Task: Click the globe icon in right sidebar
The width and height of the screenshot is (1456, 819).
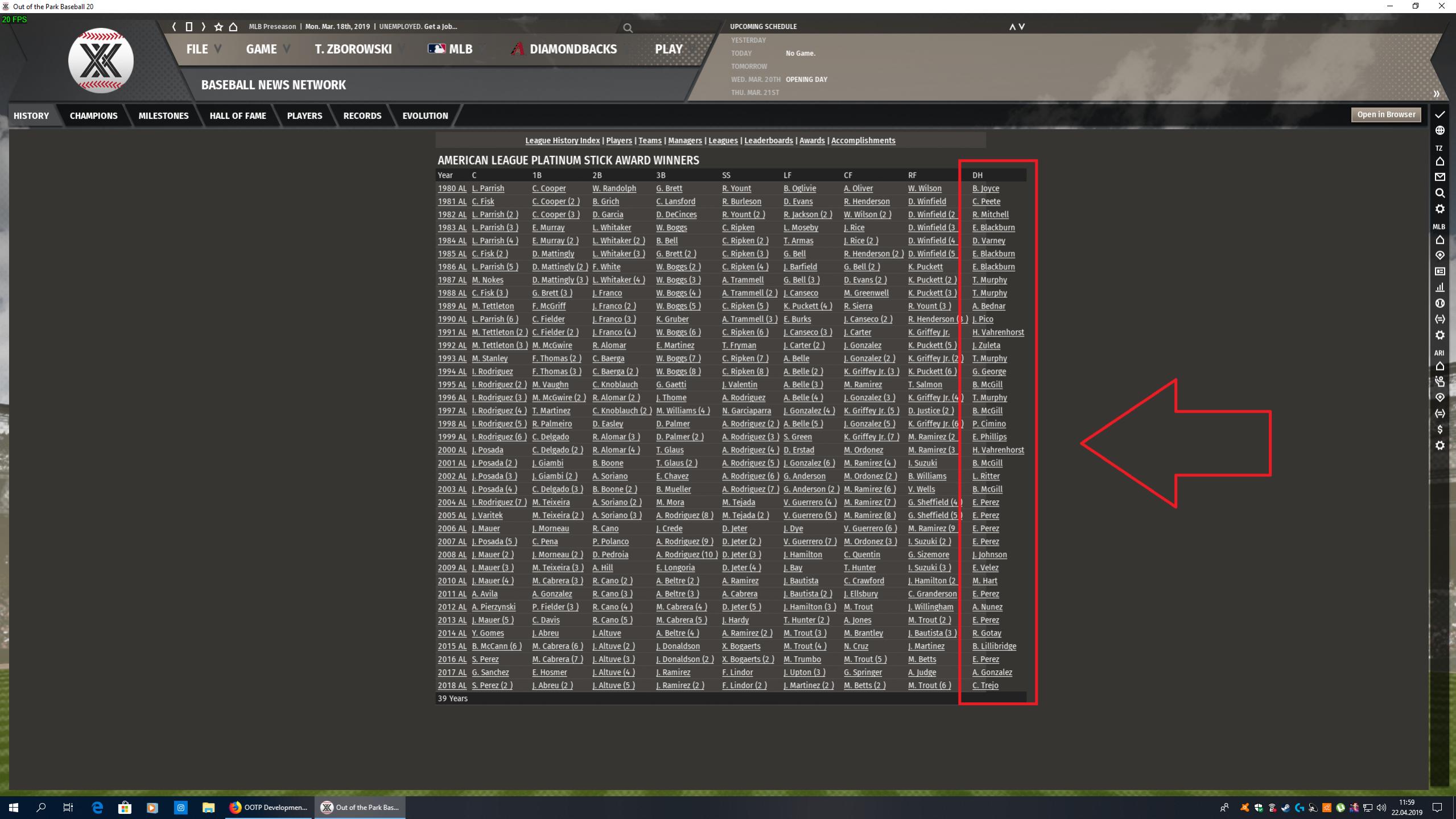Action: [1439, 130]
